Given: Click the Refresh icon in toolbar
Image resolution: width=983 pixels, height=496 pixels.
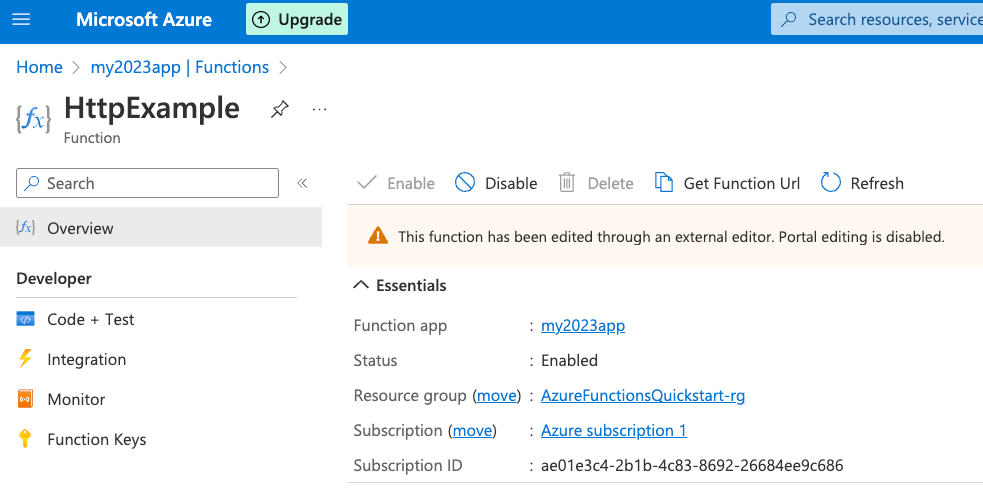Looking at the screenshot, I should pyautogui.click(x=831, y=182).
